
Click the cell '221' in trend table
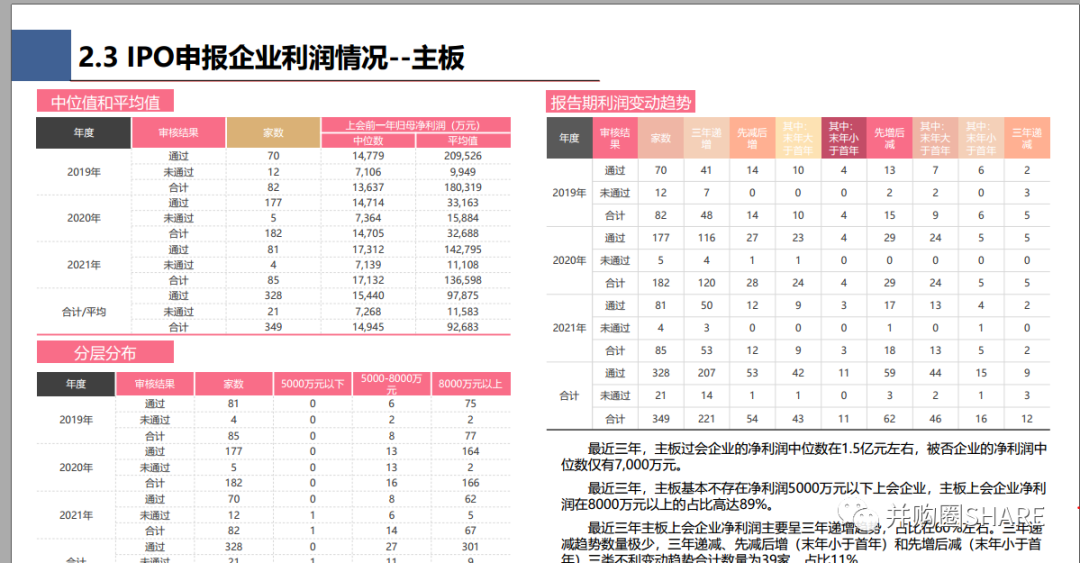[707, 418]
